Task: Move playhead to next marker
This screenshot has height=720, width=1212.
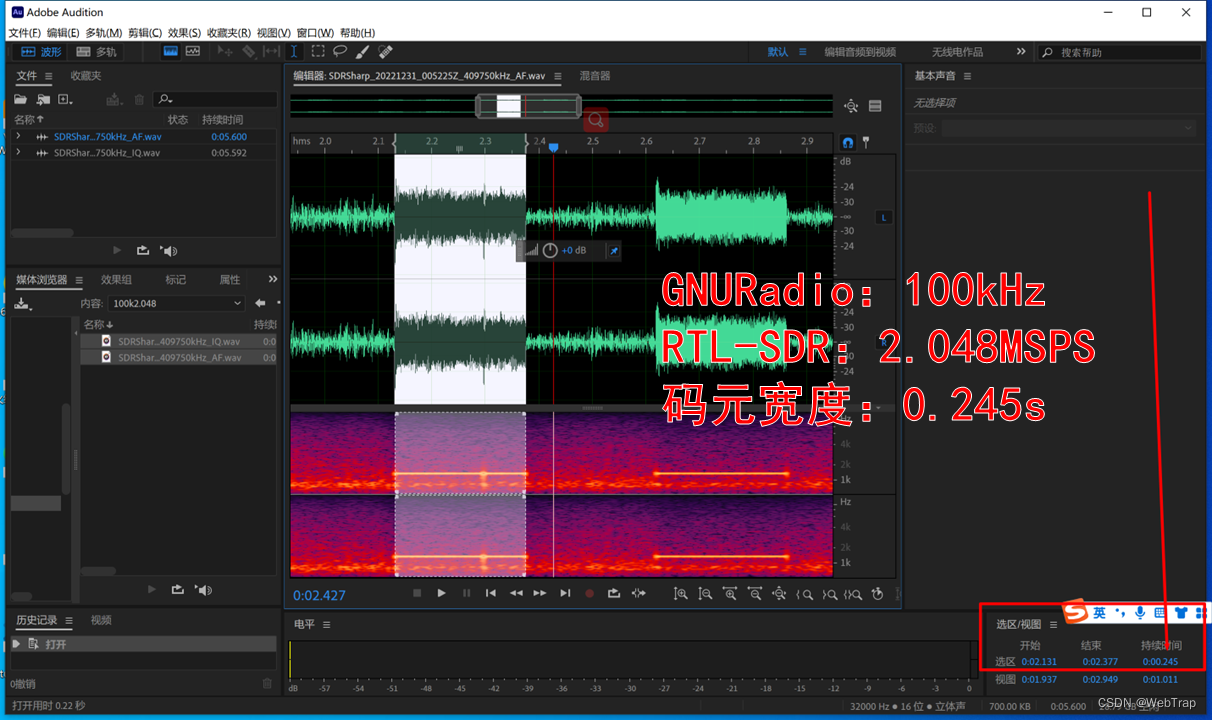Action: (565, 593)
